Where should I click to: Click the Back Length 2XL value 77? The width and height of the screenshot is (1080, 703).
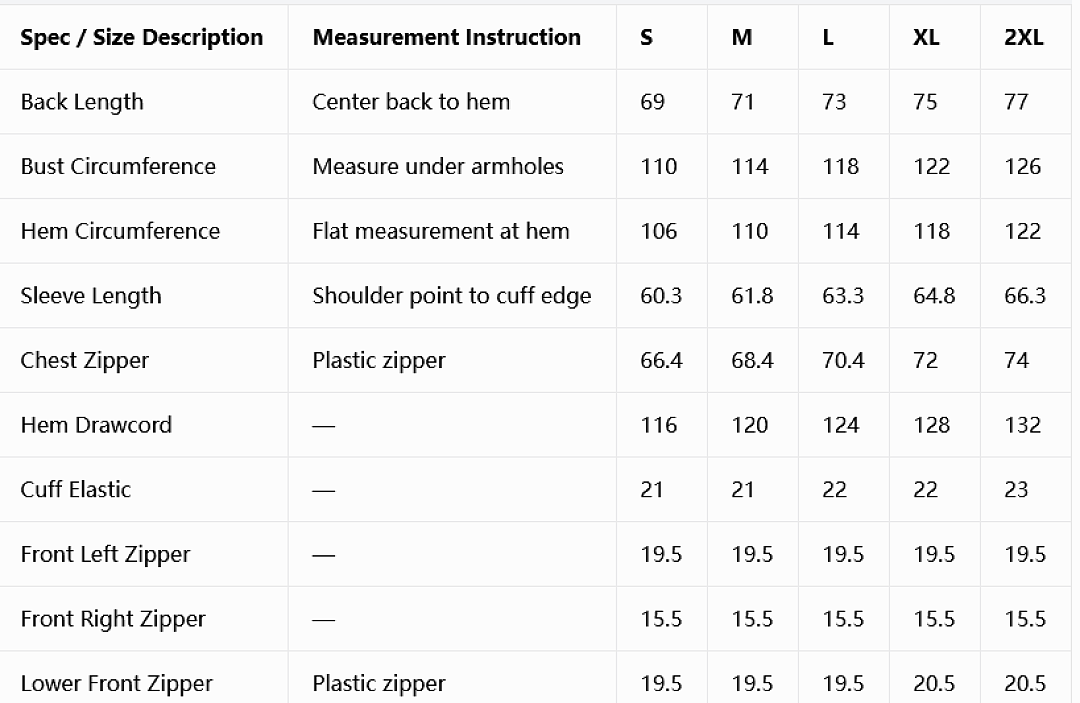click(1016, 102)
